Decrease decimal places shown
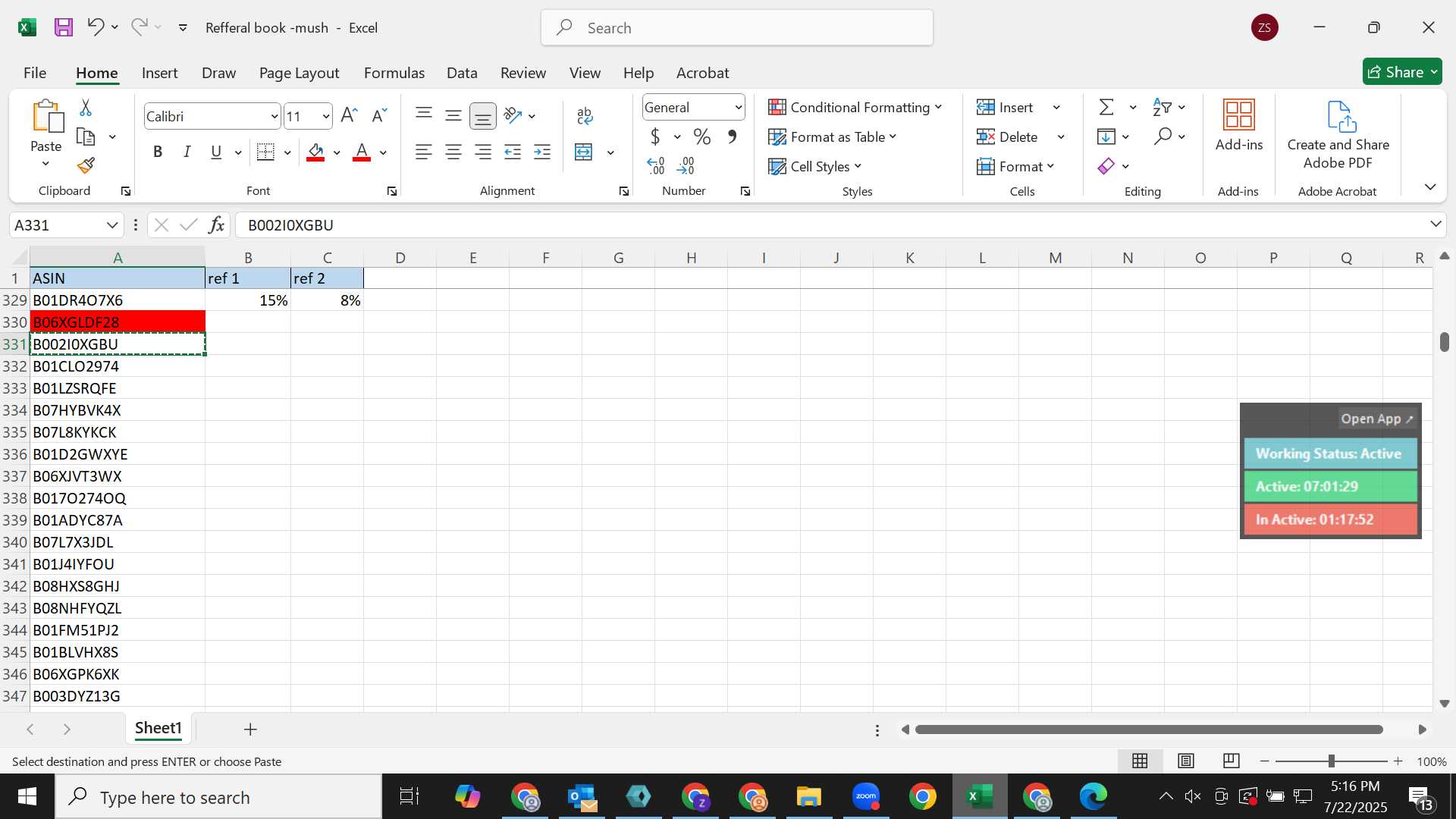 pos(686,165)
